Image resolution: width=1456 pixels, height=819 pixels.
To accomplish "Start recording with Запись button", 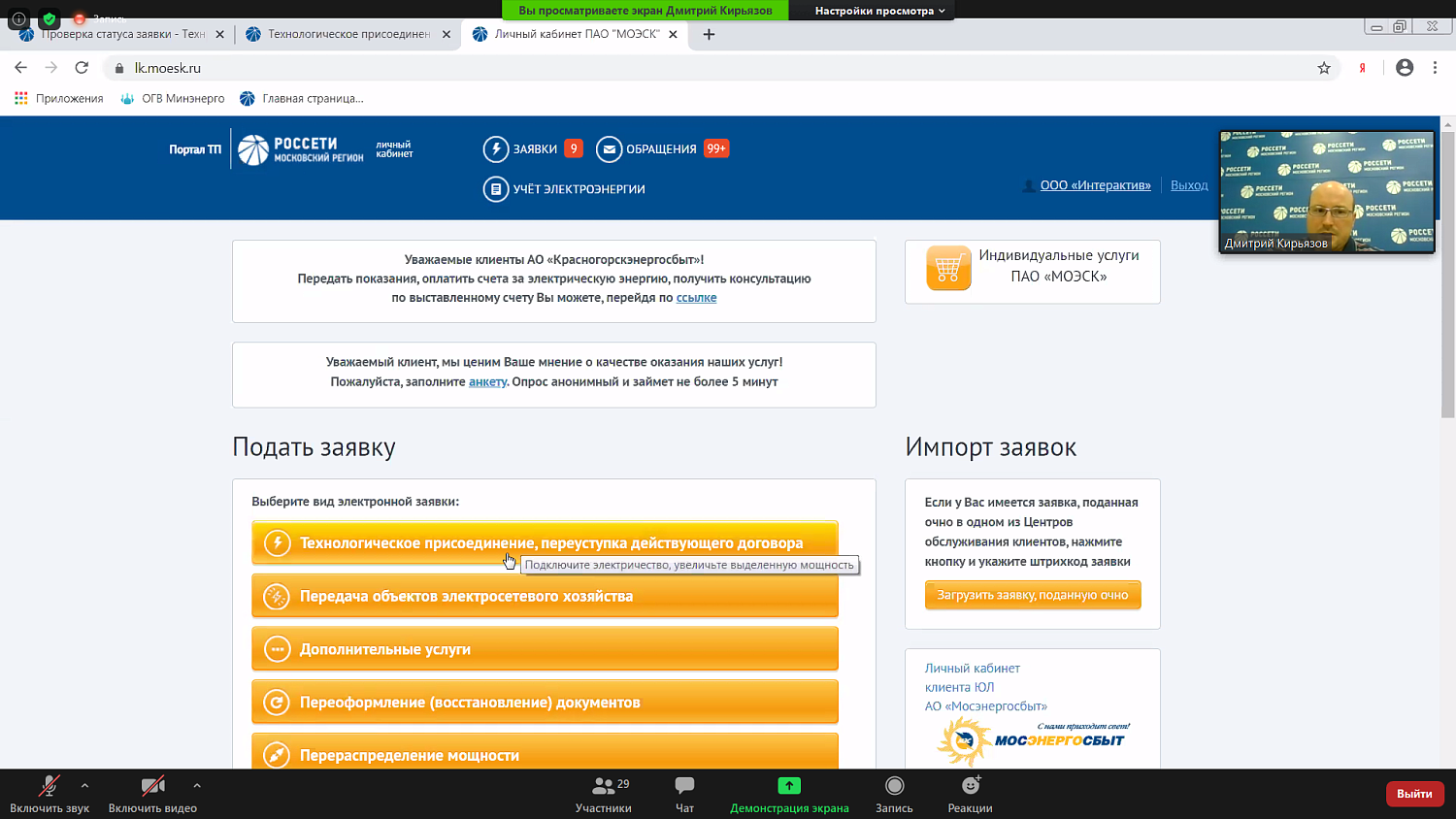I will [x=894, y=794].
